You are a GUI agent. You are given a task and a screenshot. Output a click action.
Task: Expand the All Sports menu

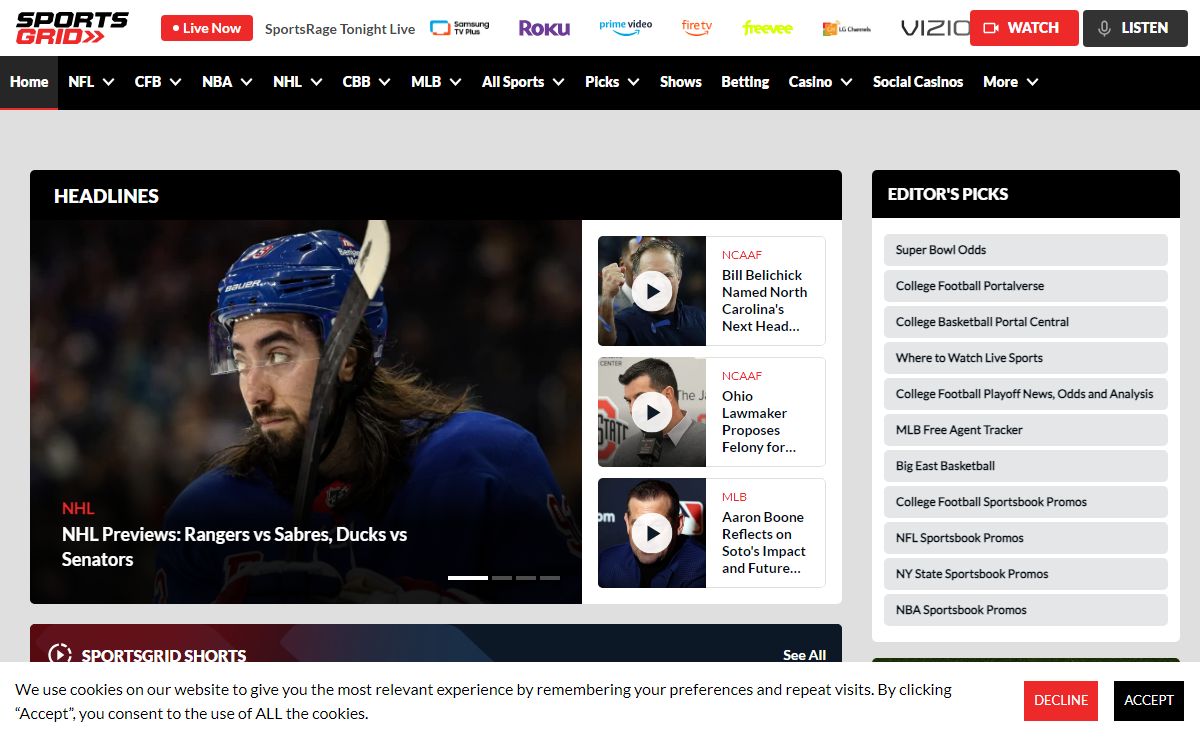pos(523,82)
